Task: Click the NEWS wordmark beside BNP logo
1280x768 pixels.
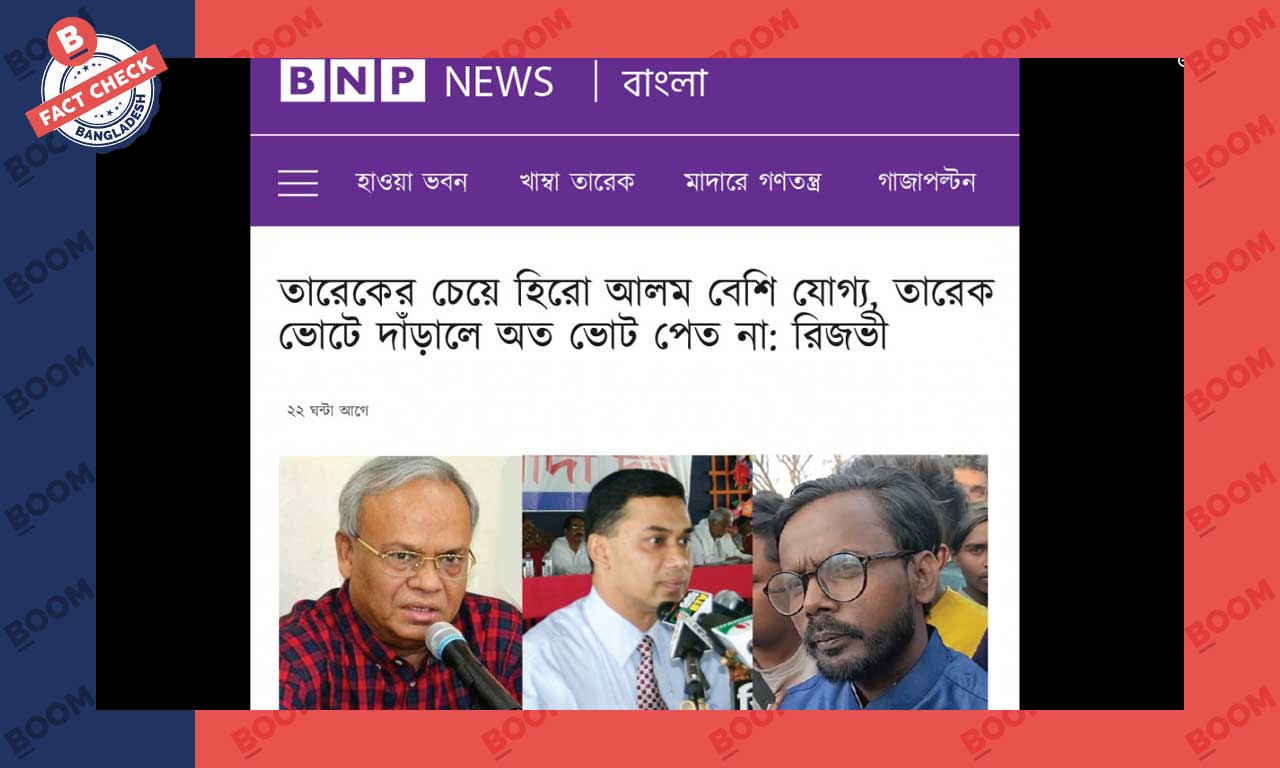Action: [498, 82]
